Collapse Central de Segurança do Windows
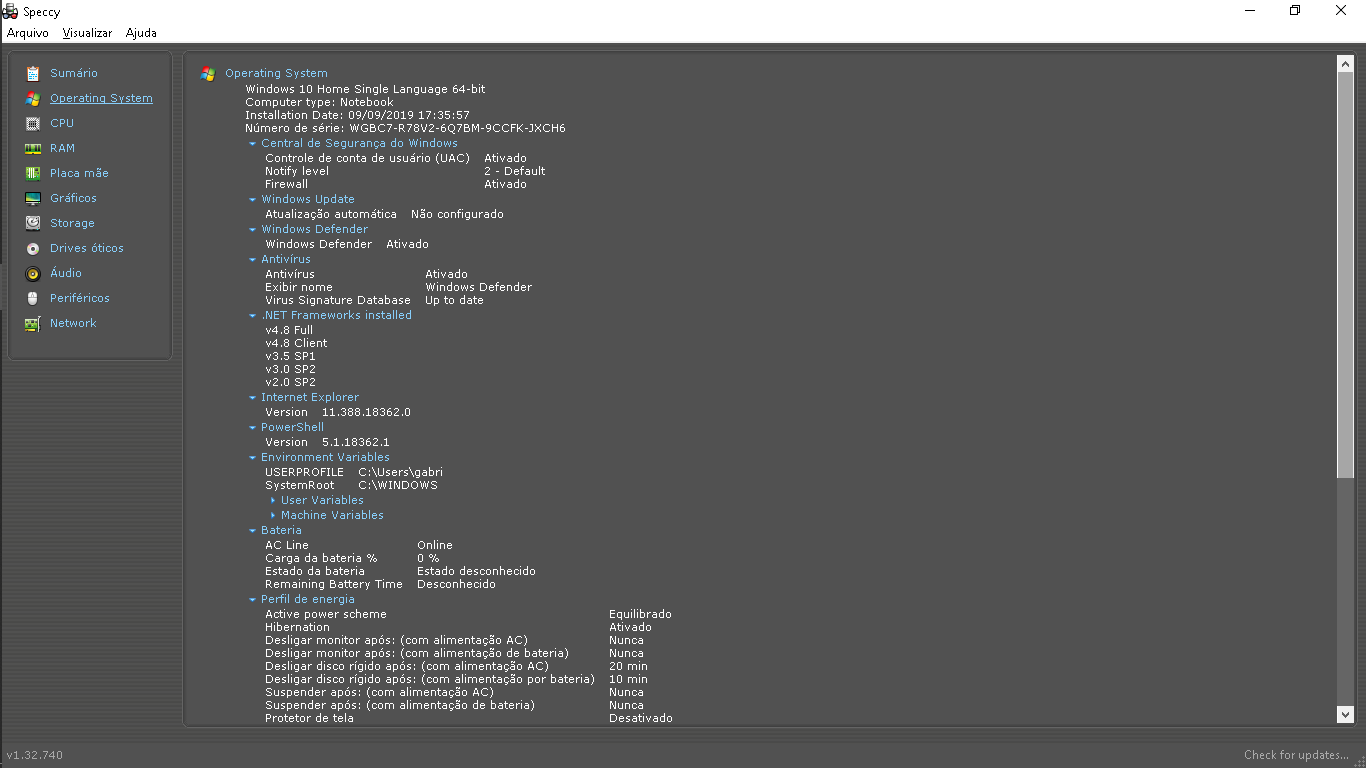Screen dimensions: 1366x768 click(252, 144)
